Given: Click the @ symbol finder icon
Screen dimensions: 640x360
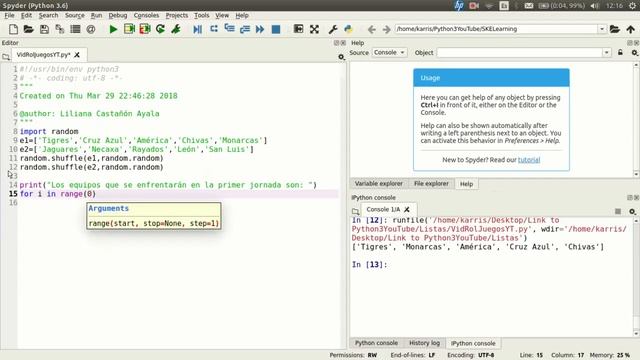Looking at the screenshot, I should tap(91, 29).
